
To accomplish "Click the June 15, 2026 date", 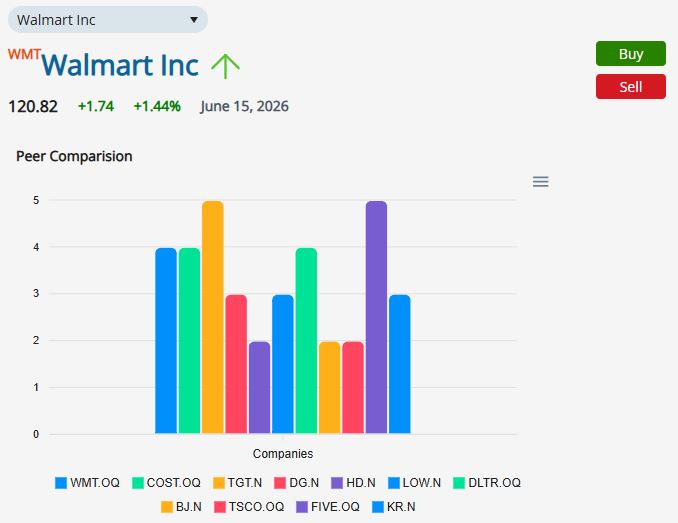I will pos(244,106).
